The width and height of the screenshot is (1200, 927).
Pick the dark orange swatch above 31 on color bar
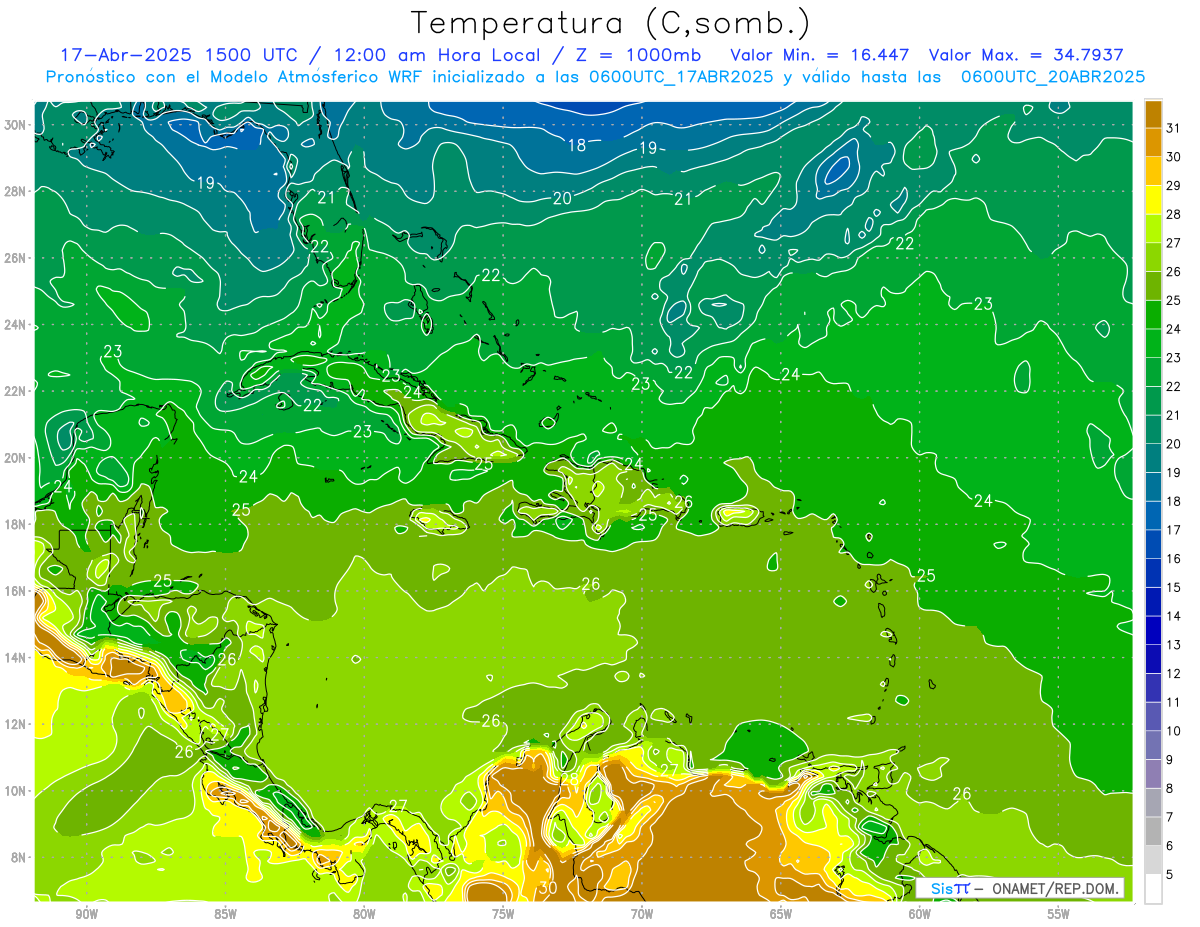1153,114
